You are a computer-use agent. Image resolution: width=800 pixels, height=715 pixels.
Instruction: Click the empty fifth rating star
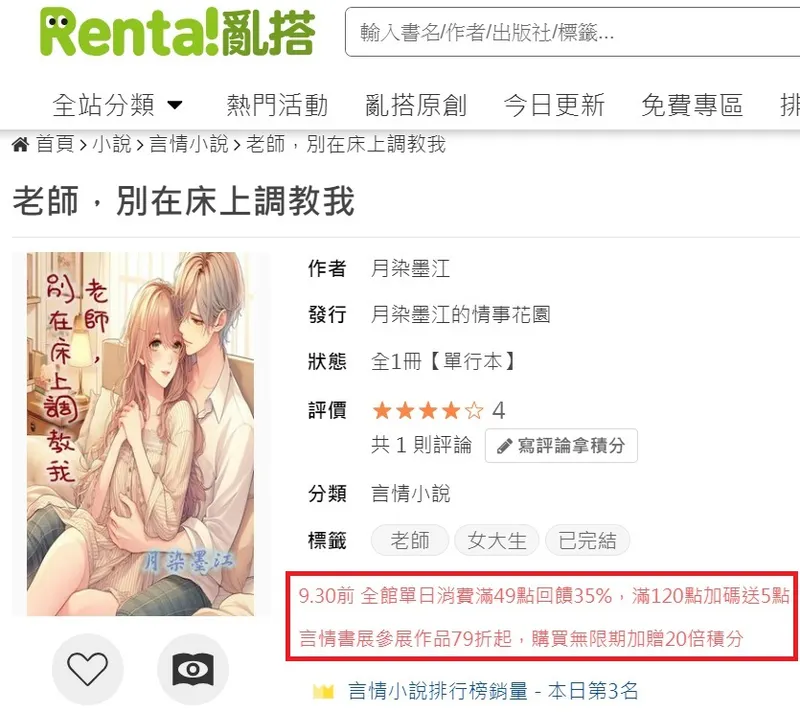pos(474,410)
